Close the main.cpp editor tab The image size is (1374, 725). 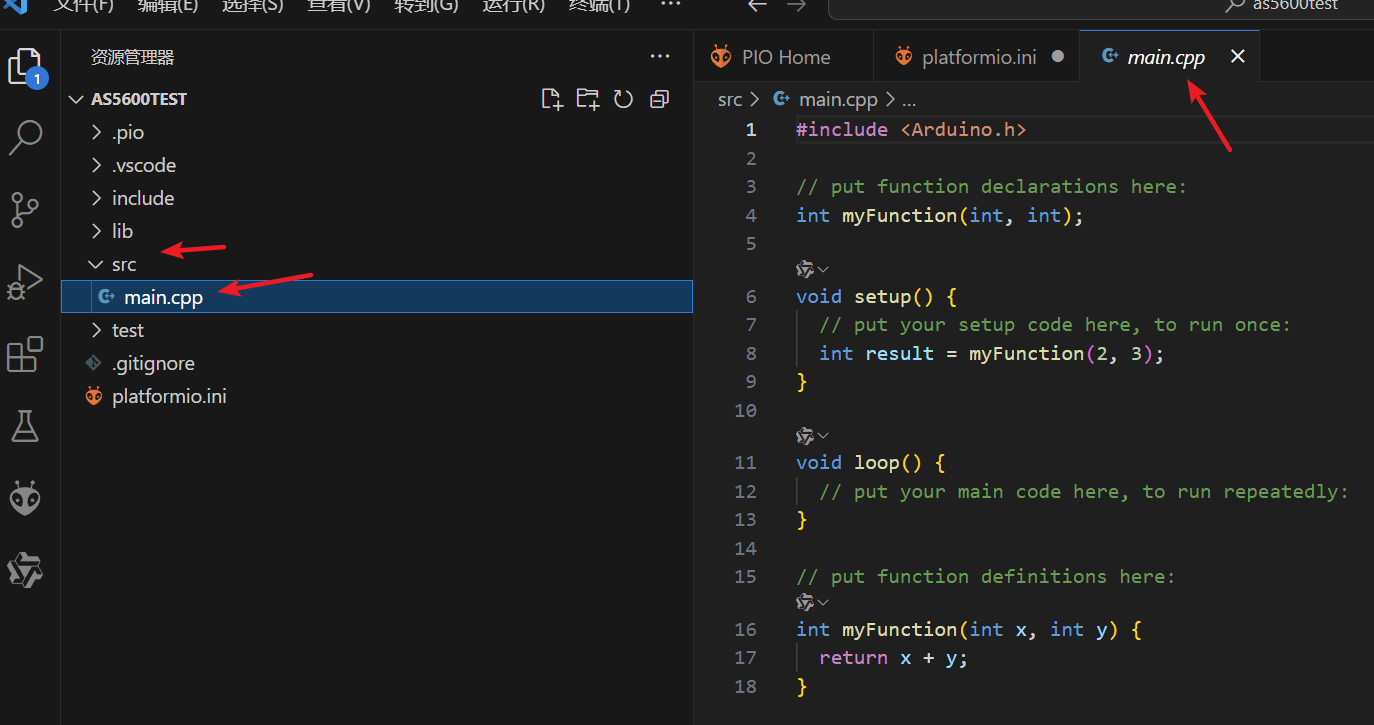point(1237,57)
